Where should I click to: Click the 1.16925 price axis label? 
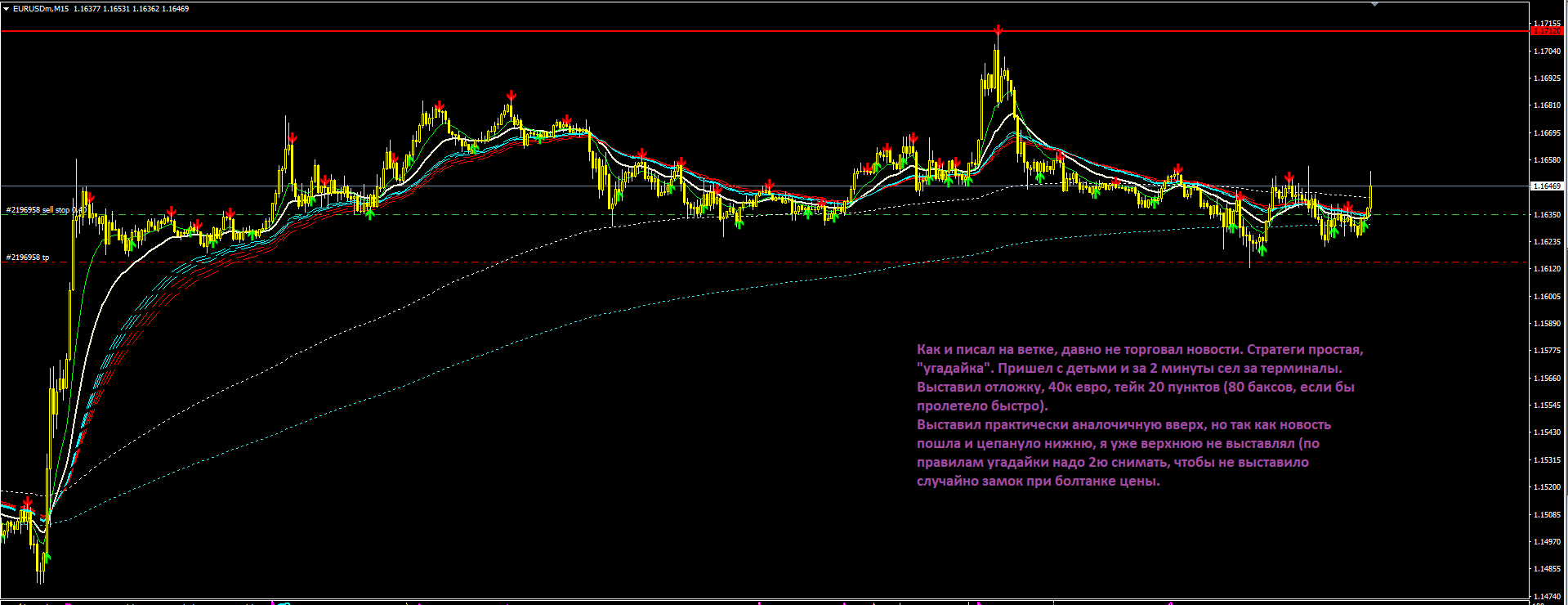pos(1547,78)
